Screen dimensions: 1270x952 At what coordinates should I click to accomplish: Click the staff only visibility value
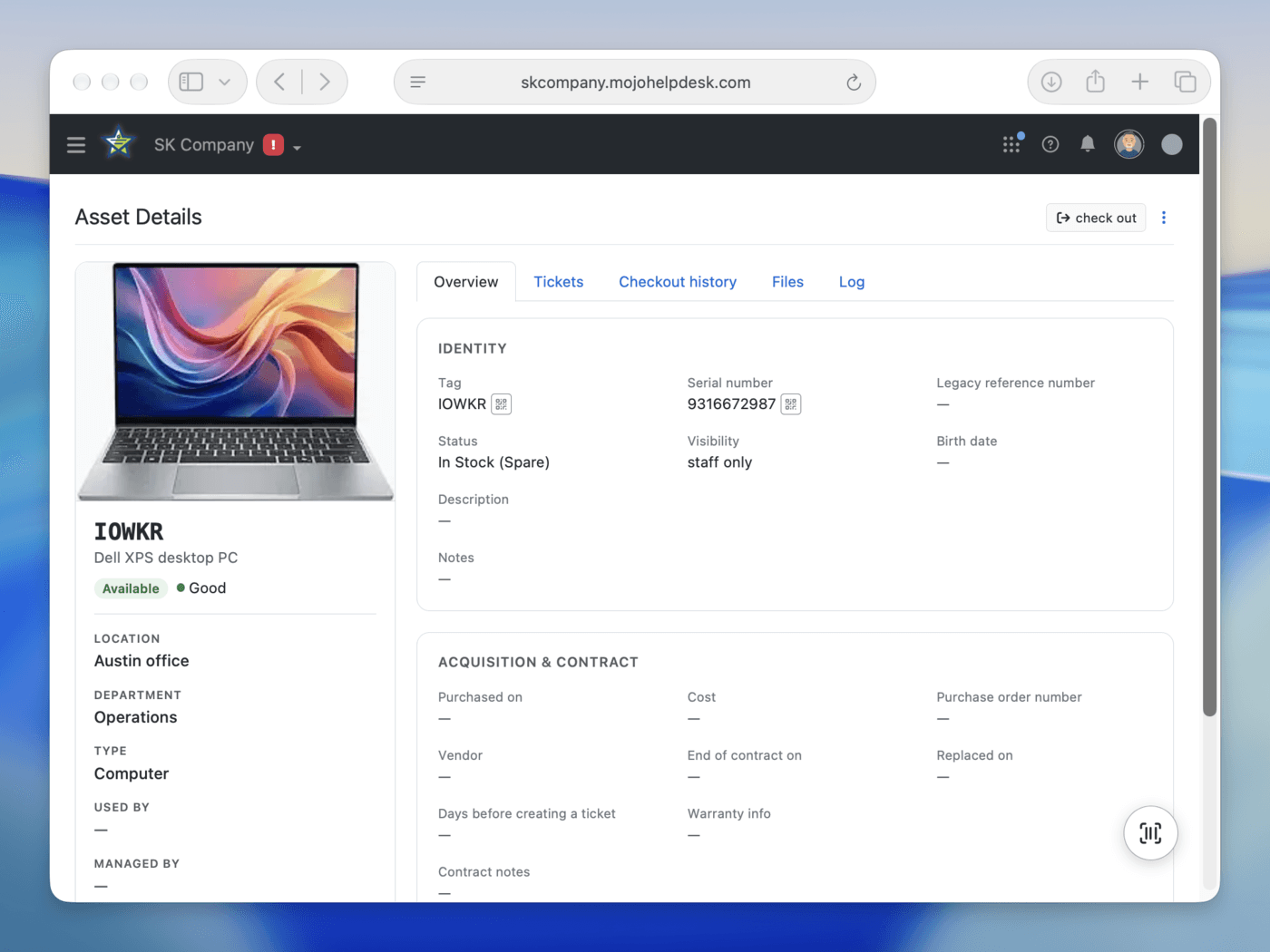[719, 462]
